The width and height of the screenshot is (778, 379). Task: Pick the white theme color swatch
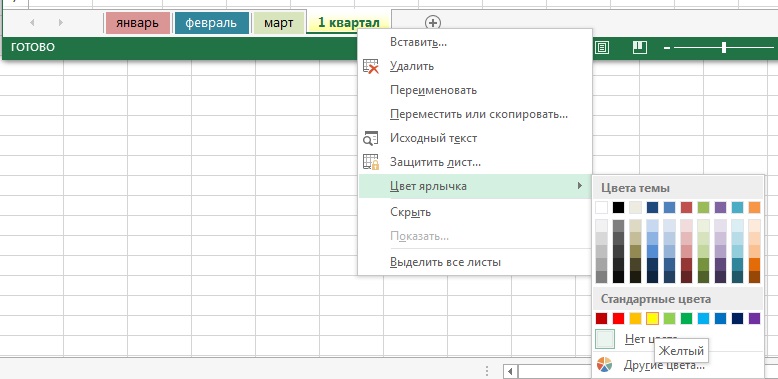(x=601, y=207)
